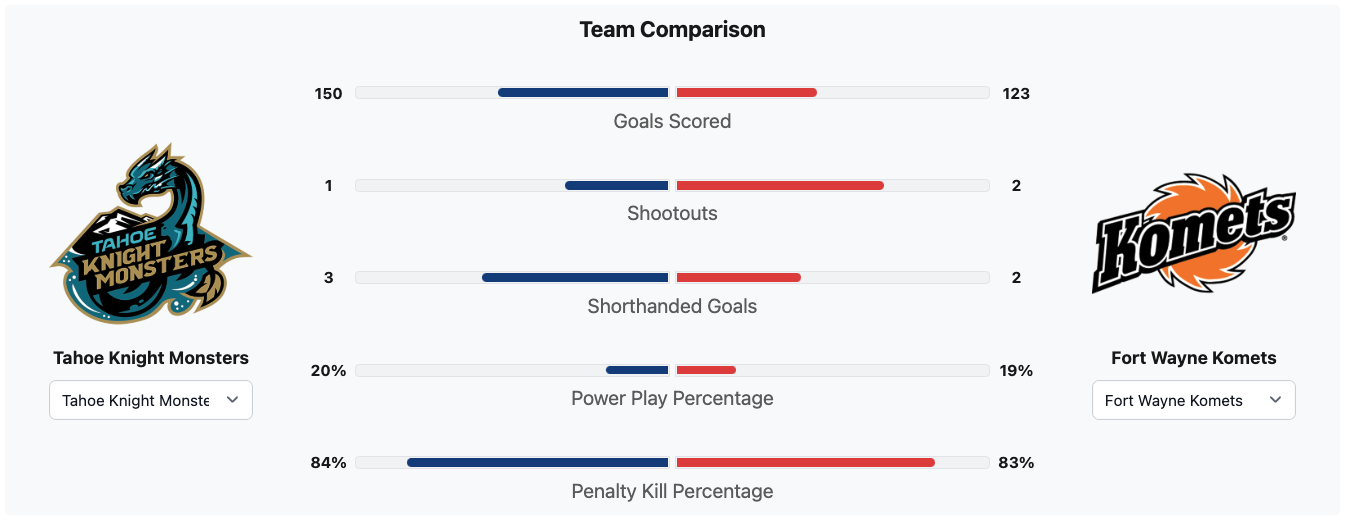The width and height of the screenshot is (1349, 527).
Task: Click the blue Penalty Kill Percentage bar
Action: 537,463
